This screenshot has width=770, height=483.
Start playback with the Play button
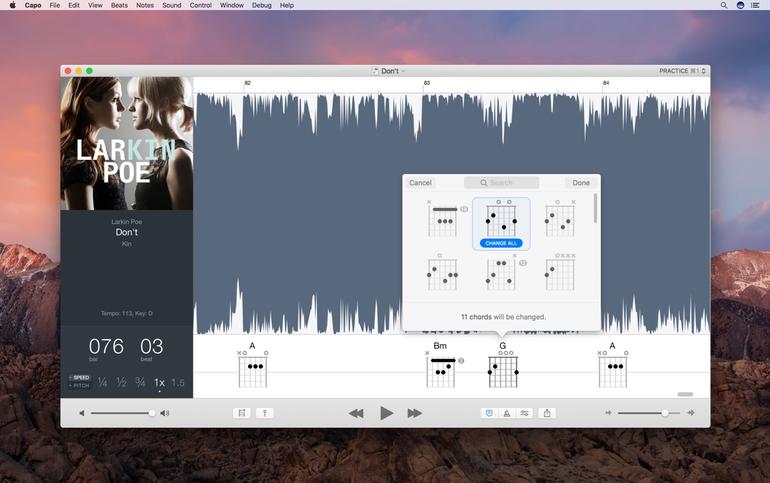click(x=386, y=413)
